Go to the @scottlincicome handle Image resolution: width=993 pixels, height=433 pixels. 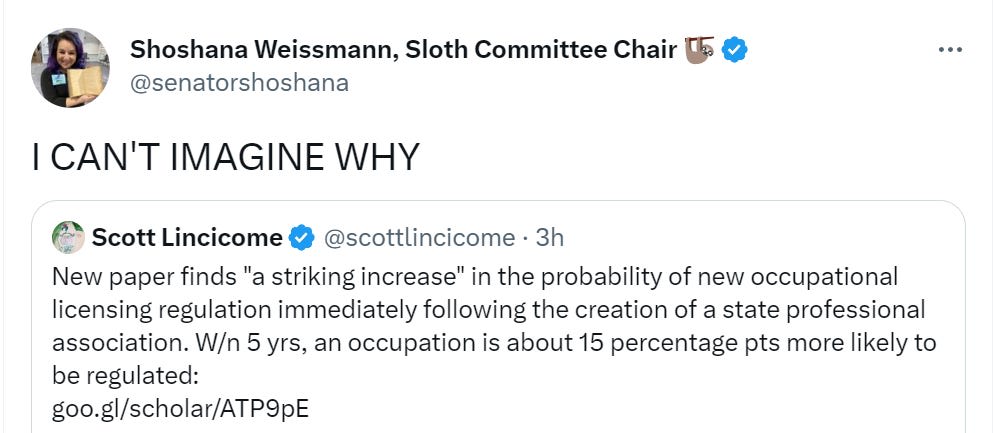point(417,238)
